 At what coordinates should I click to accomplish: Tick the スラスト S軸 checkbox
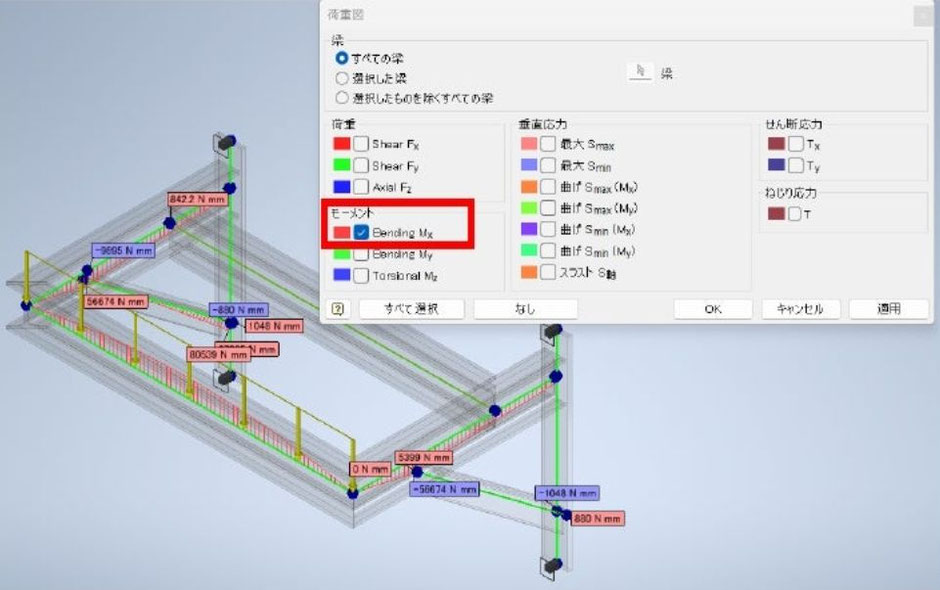pos(548,272)
